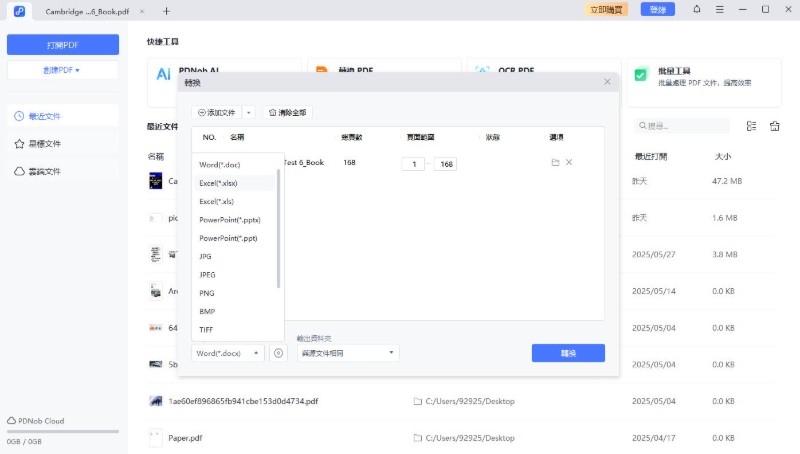Screen dimensions: 800x454
Task: Open a new tab with plus icon
Action: point(166,11)
